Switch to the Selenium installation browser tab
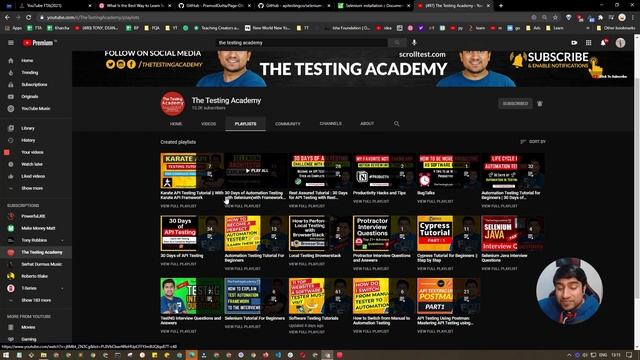Viewport: 640px width, 360px height. point(374,6)
